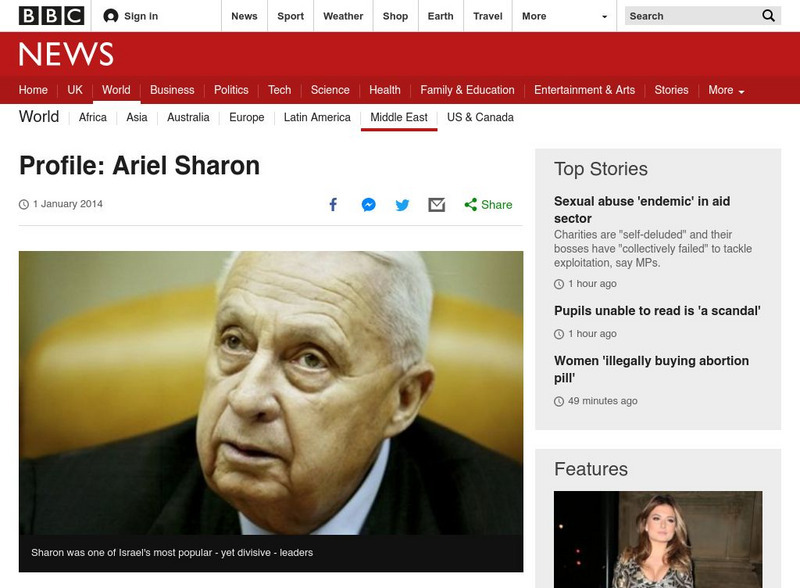This screenshot has height=588, width=800.
Task: Open the BBC logo homepage
Action: (x=52, y=16)
